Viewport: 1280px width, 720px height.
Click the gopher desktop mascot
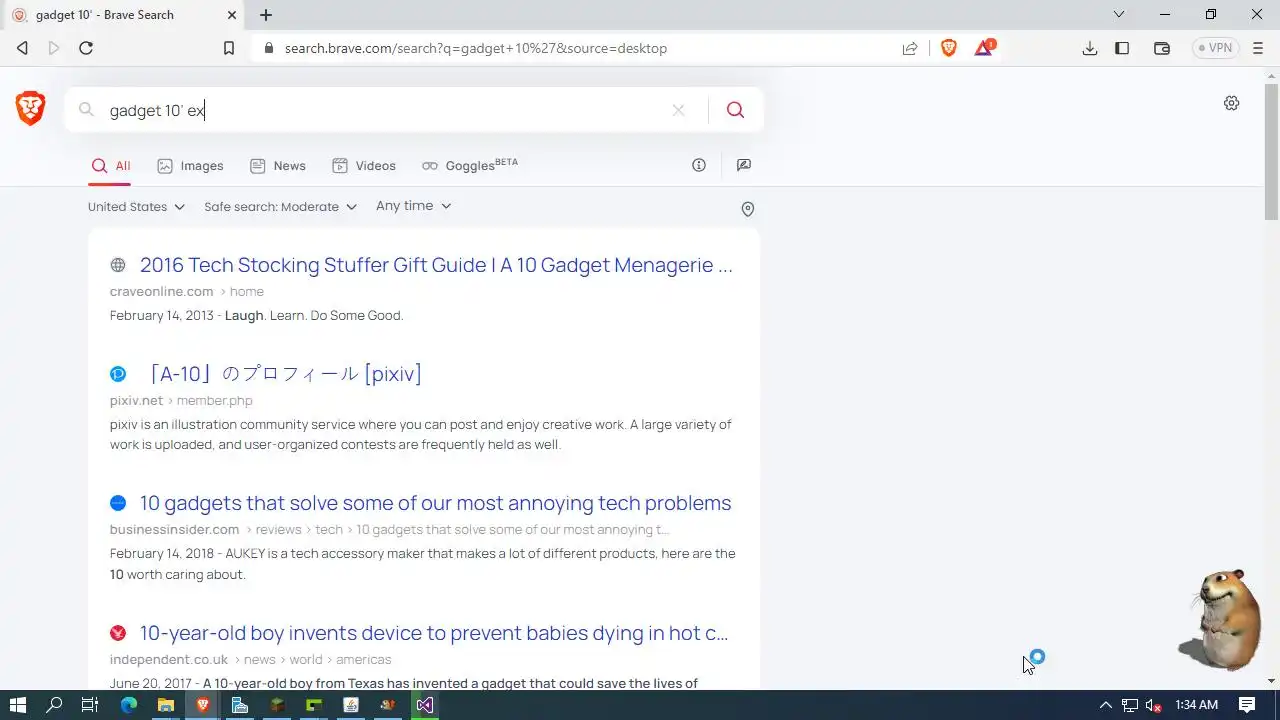point(1219,620)
